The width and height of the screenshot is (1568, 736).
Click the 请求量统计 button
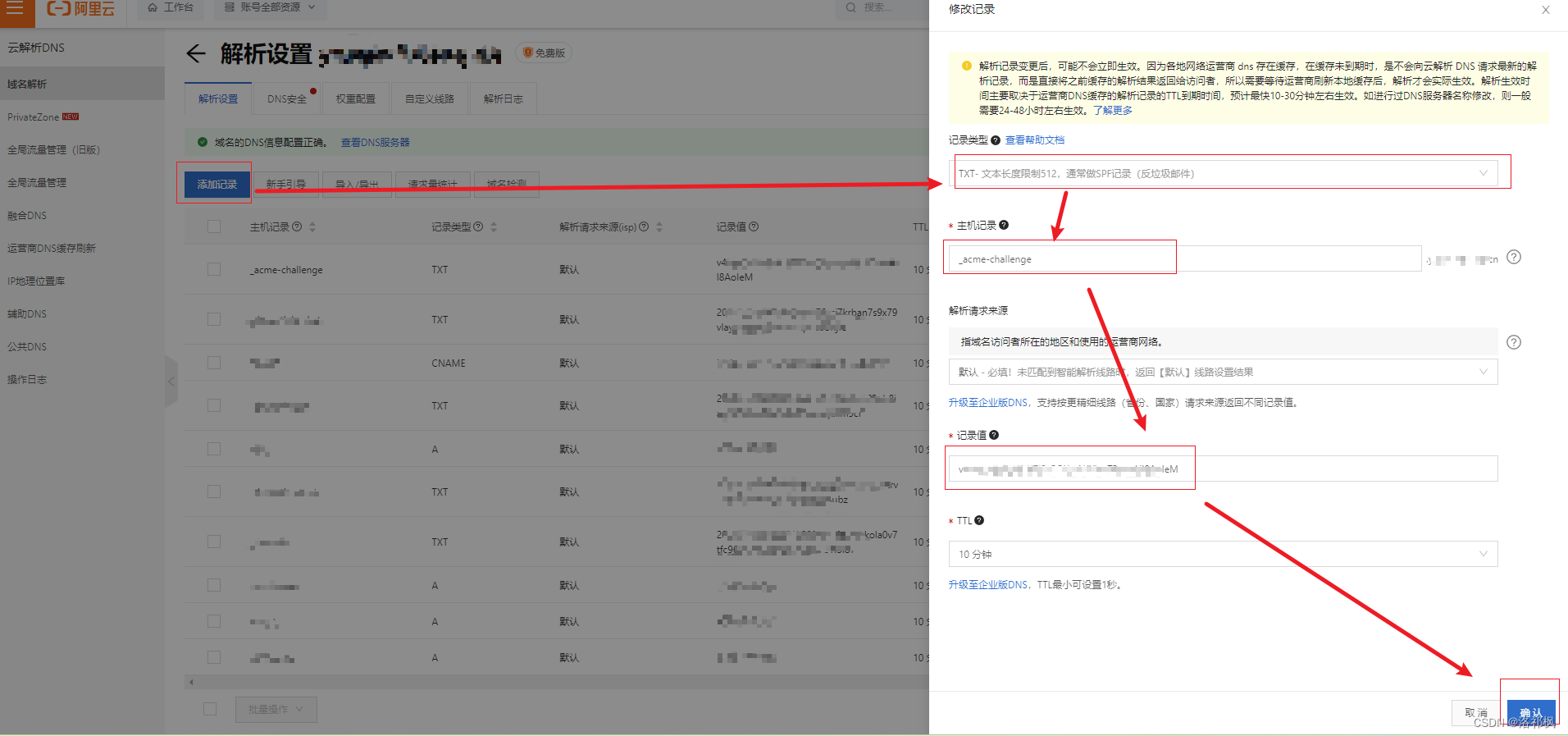coord(432,185)
